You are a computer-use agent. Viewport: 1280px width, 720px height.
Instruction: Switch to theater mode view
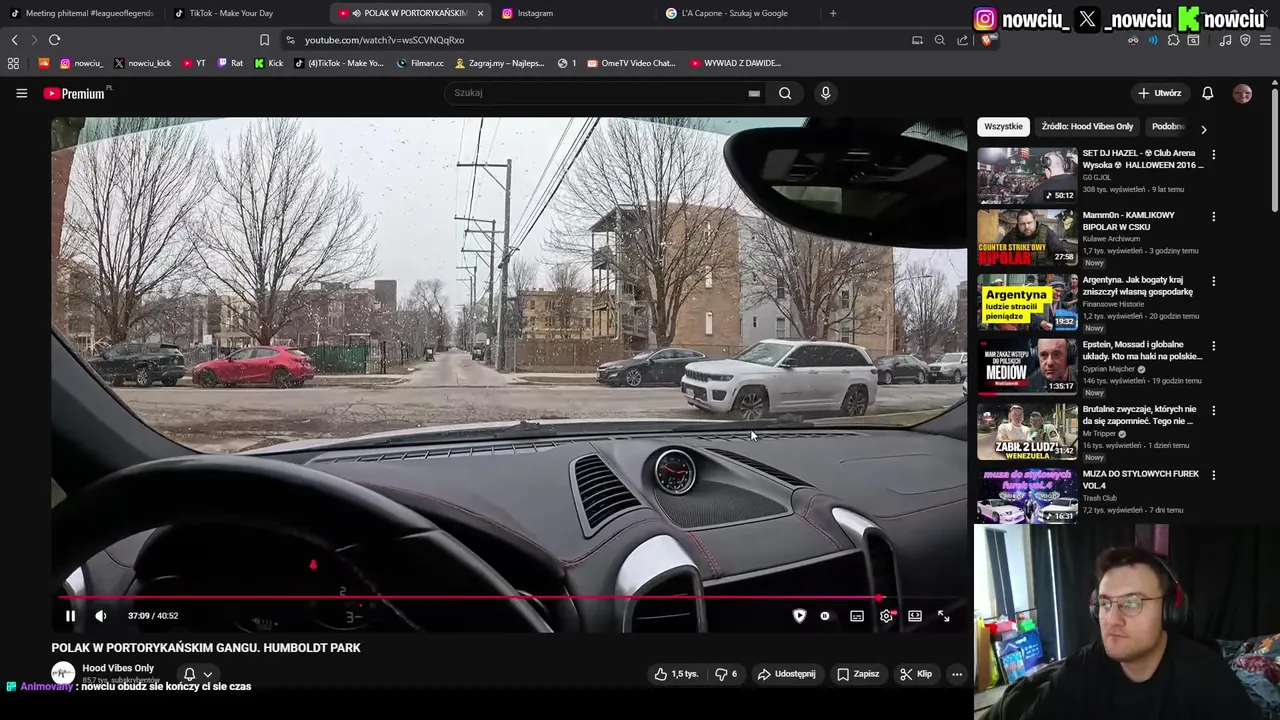coord(915,616)
